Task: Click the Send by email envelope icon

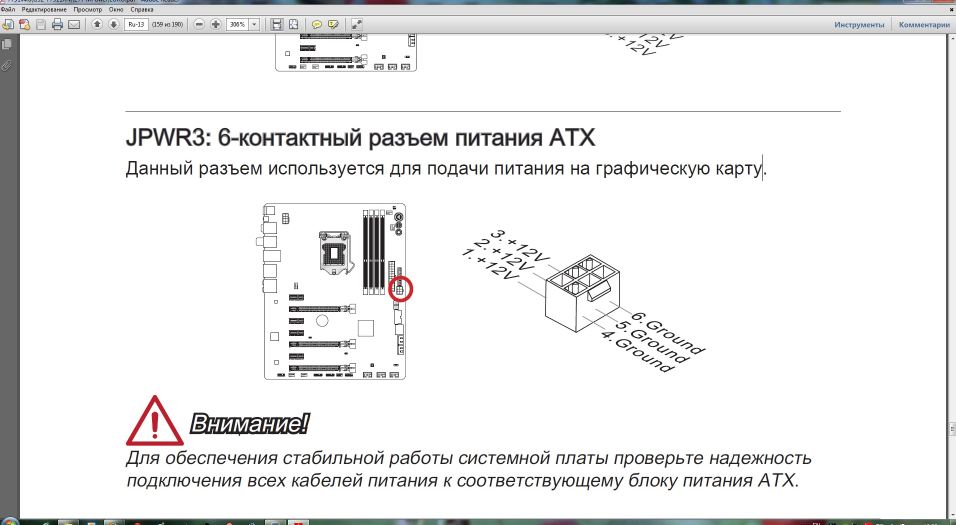Action: point(74,23)
